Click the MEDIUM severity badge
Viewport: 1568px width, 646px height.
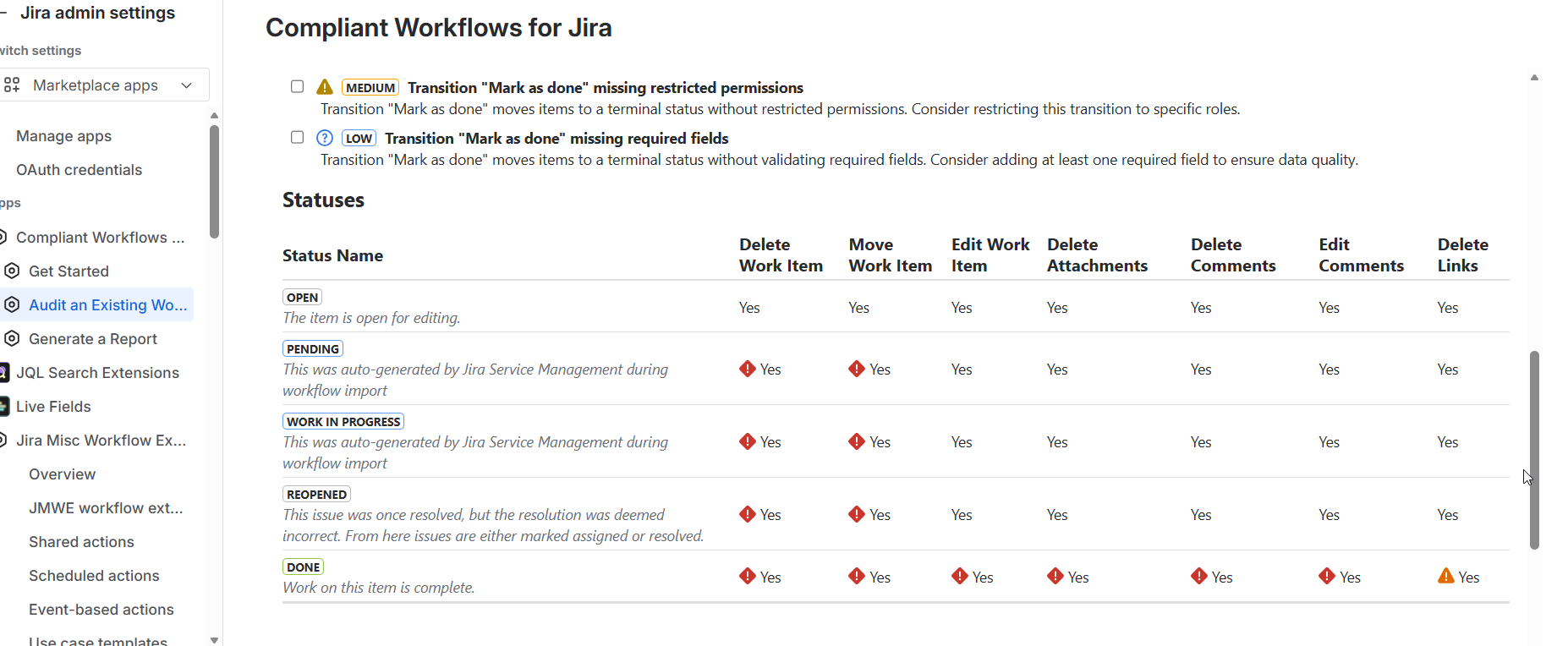click(370, 87)
